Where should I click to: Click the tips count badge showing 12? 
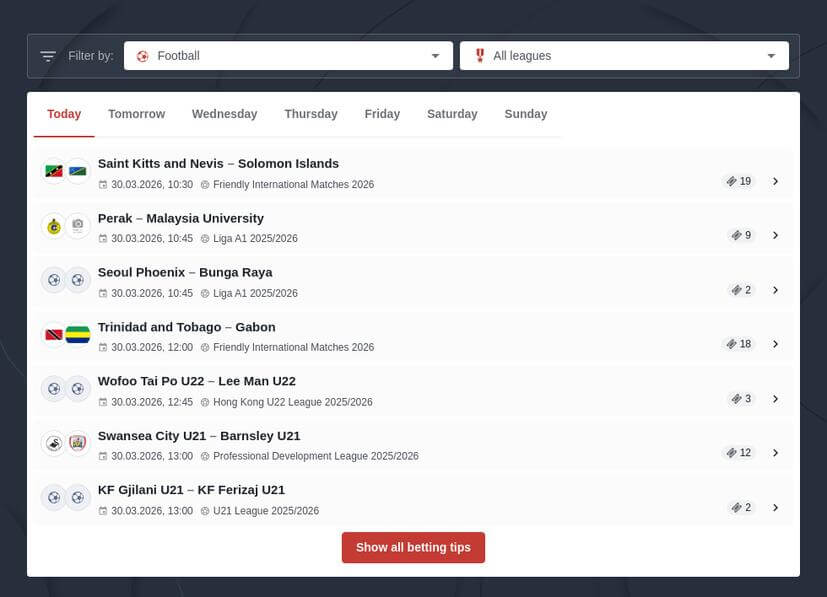[x=738, y=453]
